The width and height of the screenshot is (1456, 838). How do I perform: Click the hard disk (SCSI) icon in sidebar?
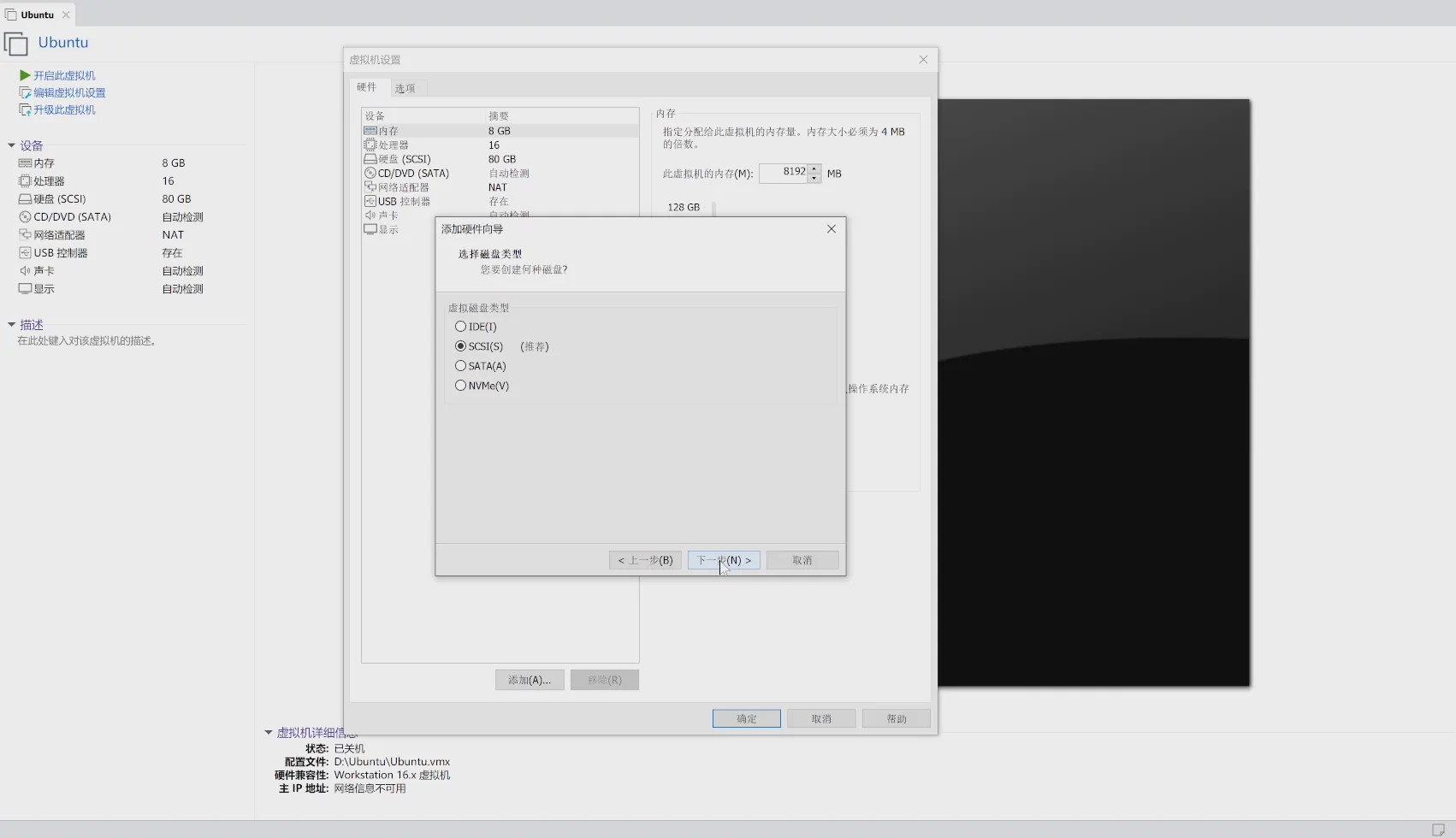click(x=25, y=199)
